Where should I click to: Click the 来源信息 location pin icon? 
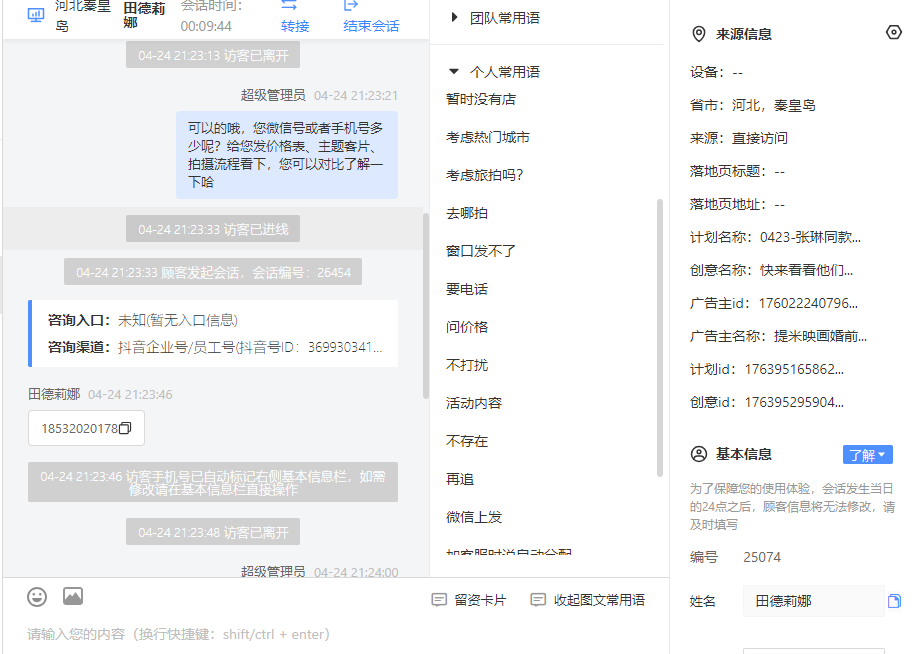click(x=698, y=34)
